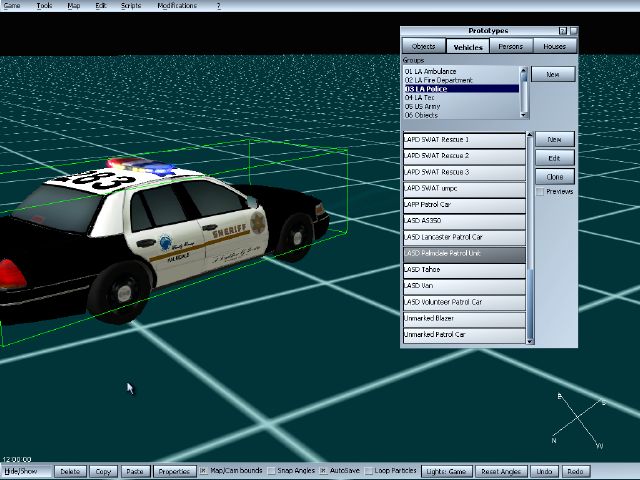
Task: Open the Map menu
Action: (x=73, y=5)
